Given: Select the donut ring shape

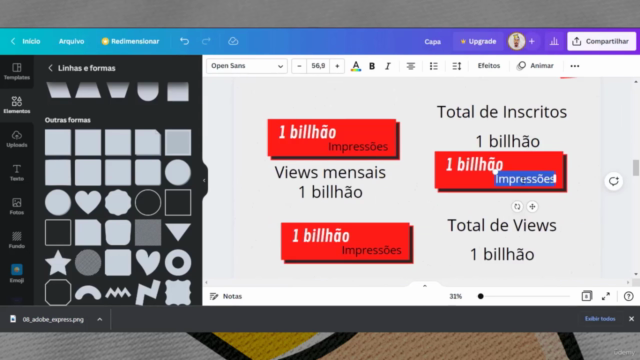Looking at the screenshot, I should (178, 262).
